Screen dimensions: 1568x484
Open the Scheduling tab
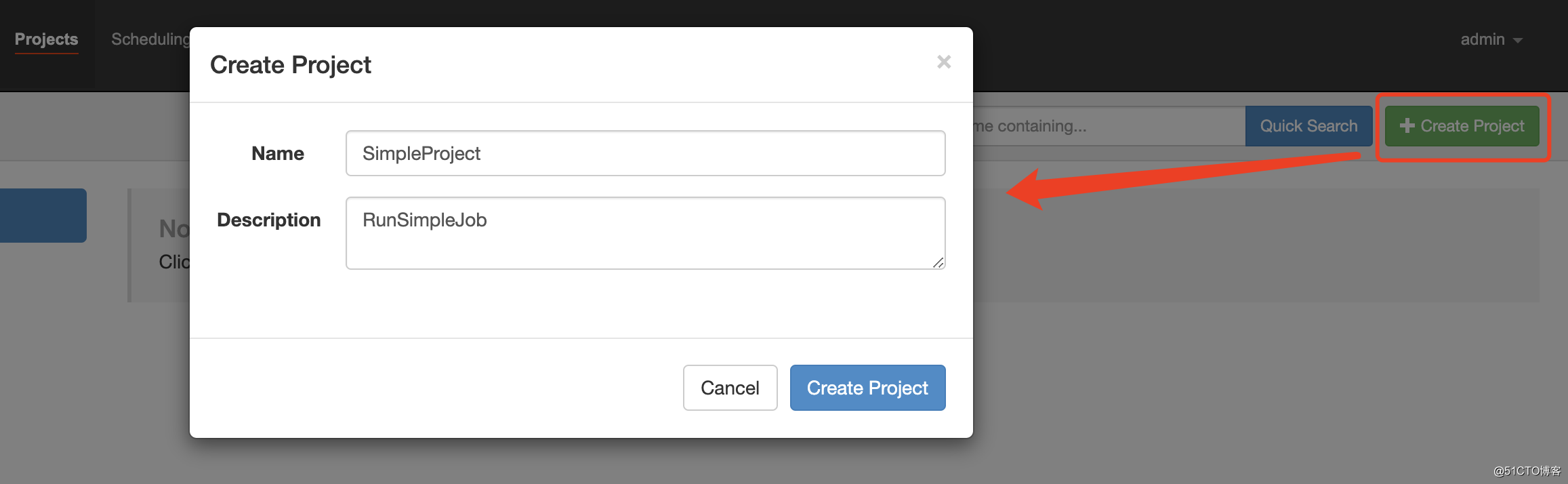point(150,39)
